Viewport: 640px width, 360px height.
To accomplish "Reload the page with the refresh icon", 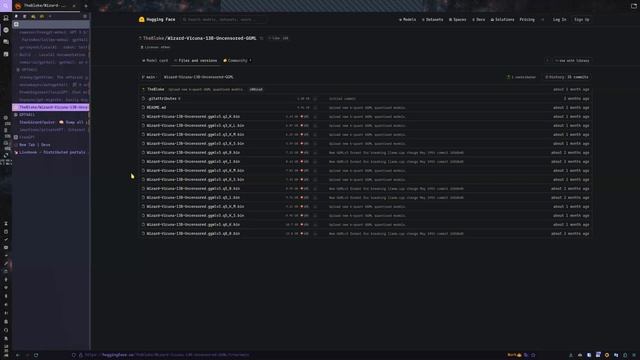I will click(x=36, y=355).
